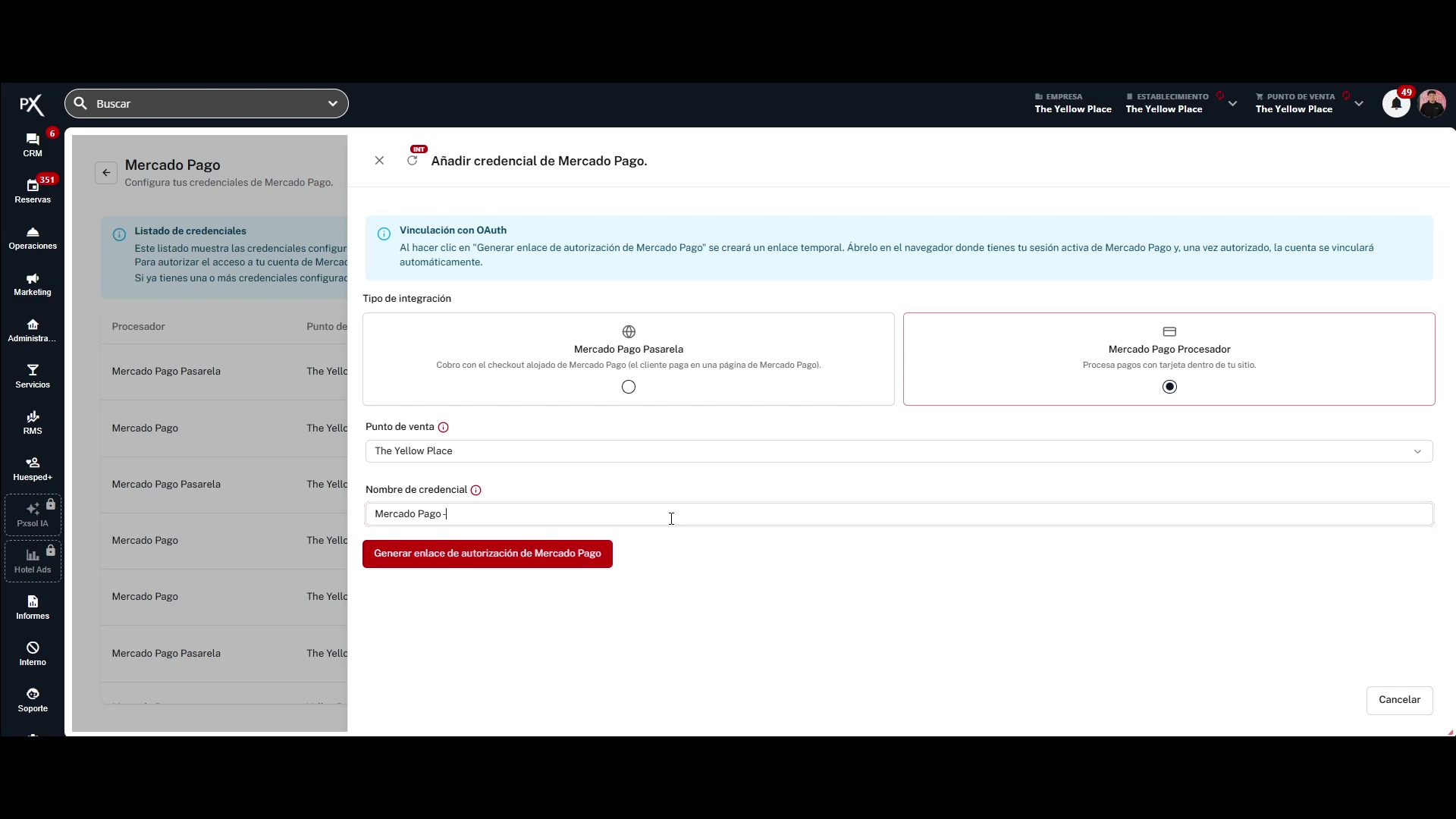Click the Cancelar button
The height and width of the screenshot is (819, 1456).
(x=1399, y=700)
